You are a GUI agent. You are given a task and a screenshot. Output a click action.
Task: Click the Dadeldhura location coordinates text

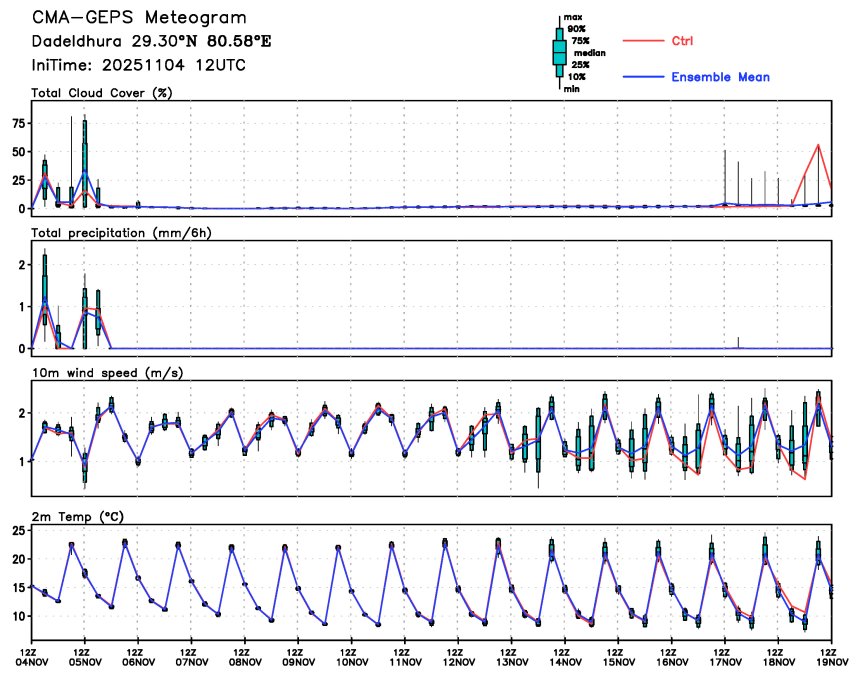point(151,42)
